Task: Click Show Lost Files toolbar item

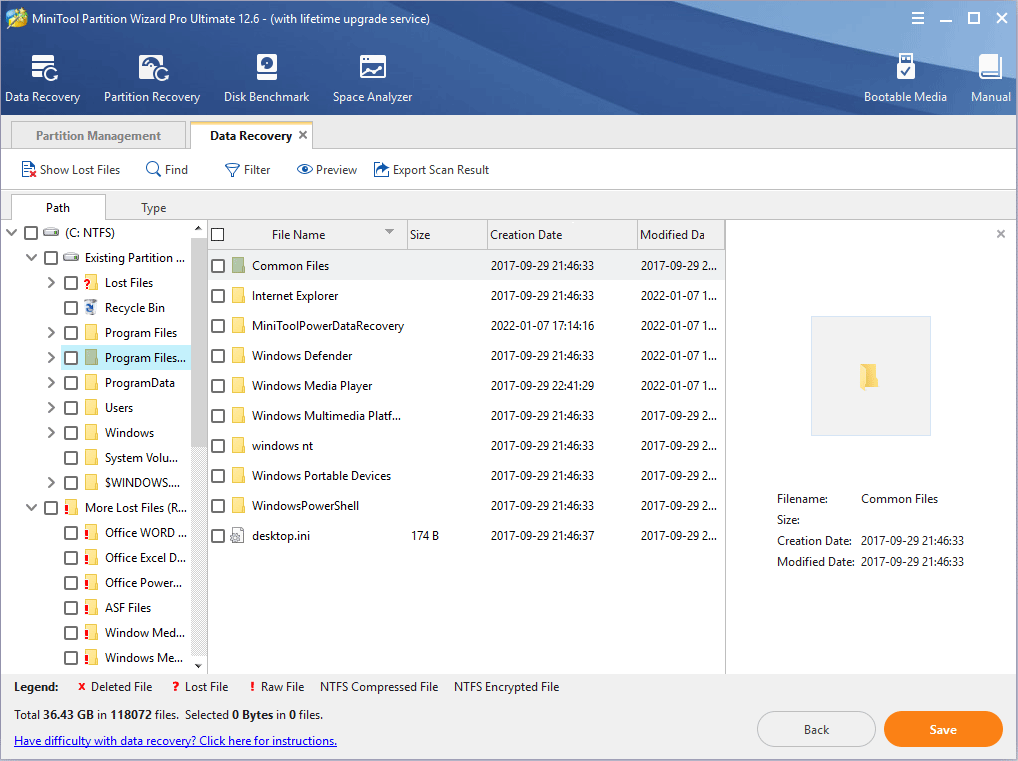Action: pos(70,169)
